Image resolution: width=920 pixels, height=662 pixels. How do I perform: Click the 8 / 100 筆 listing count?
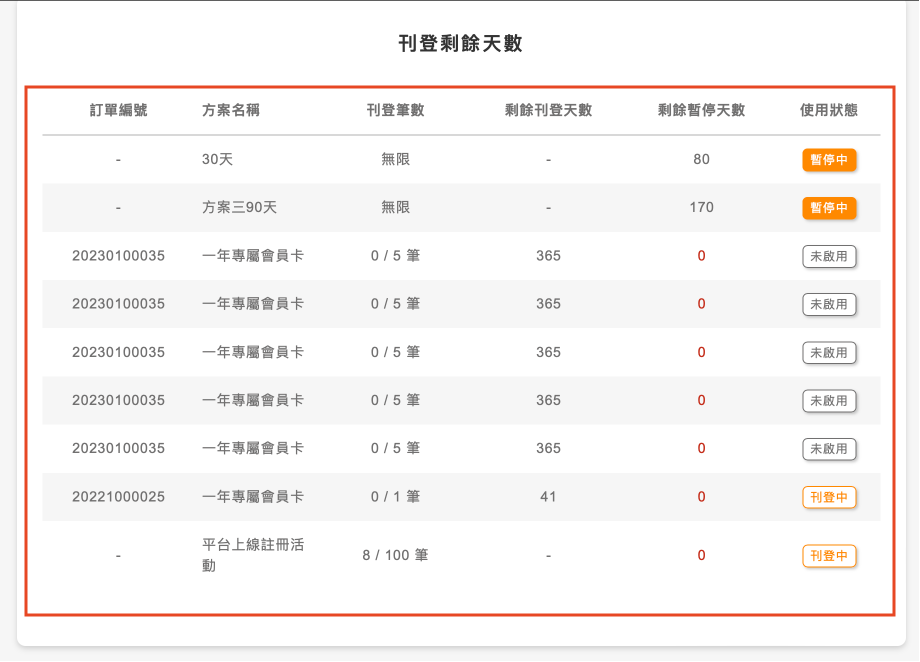point(395,555)
